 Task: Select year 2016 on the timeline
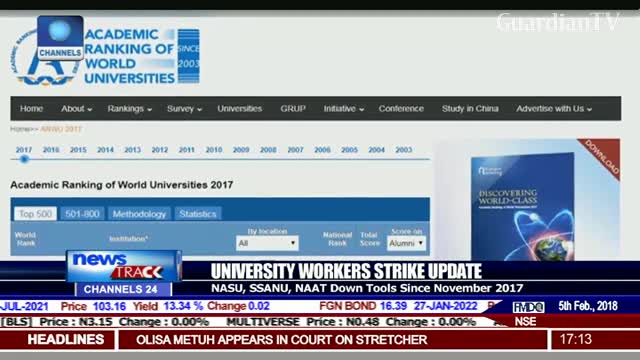[x=51, y=150]
